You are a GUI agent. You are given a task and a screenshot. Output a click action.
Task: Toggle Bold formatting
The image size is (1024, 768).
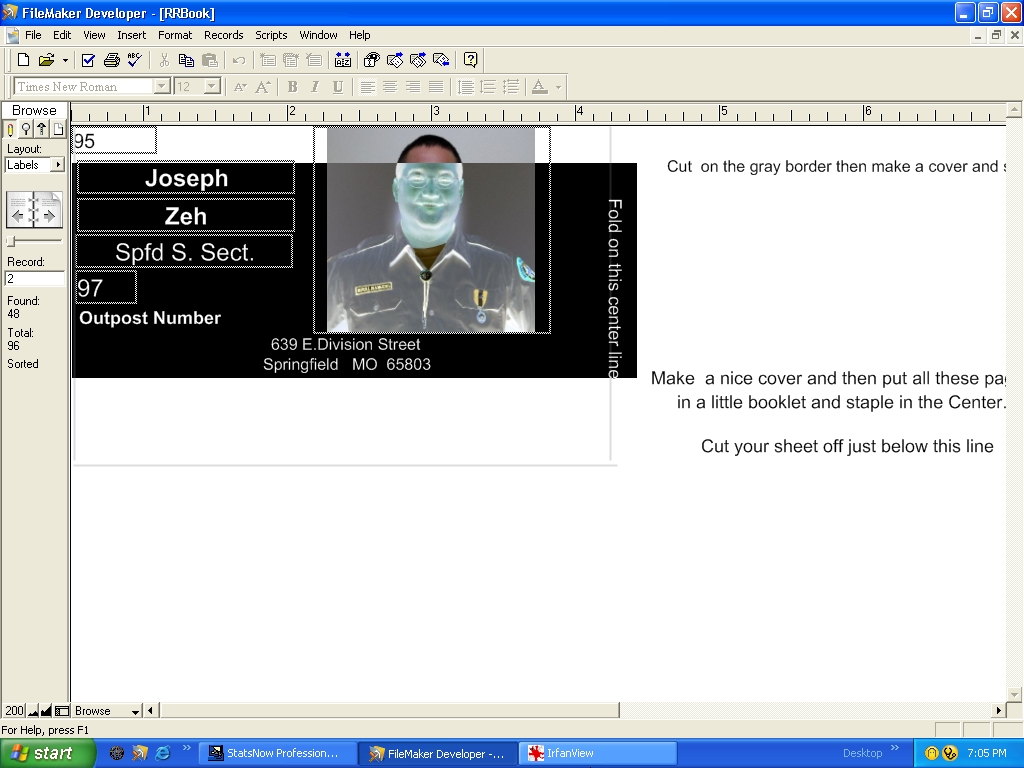coord(292,87)
